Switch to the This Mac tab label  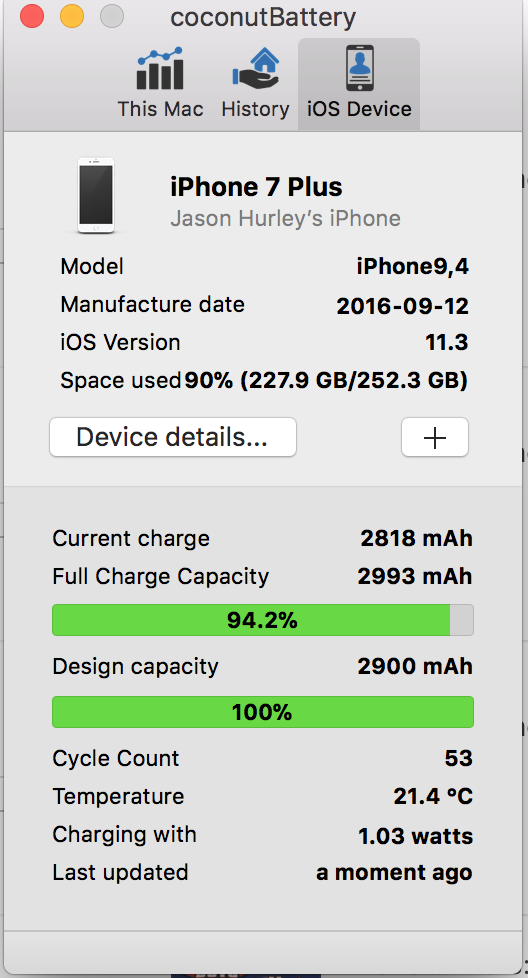click(160, 109)
